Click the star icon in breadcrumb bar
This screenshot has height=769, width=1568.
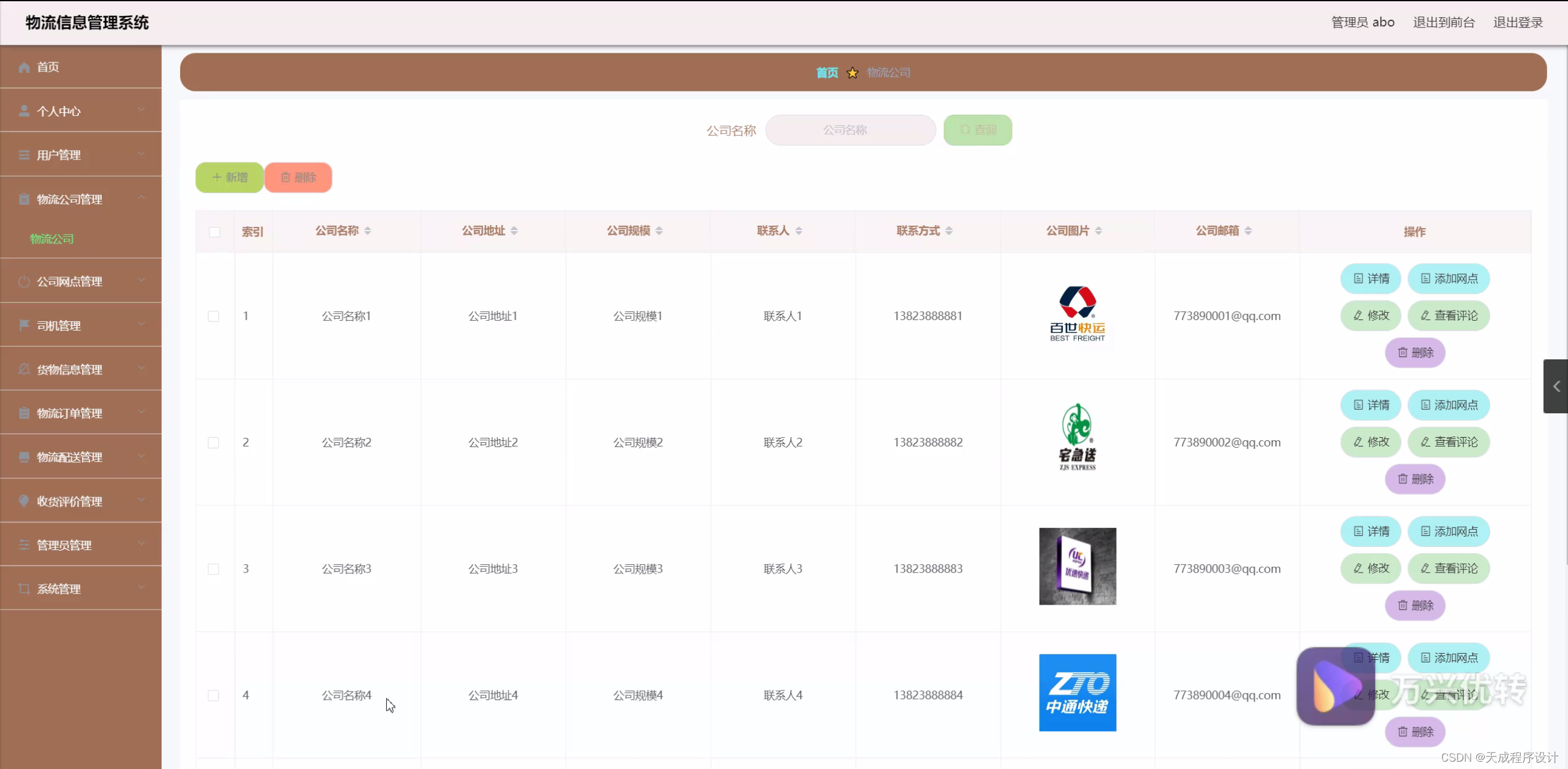(x=852, y=73)
